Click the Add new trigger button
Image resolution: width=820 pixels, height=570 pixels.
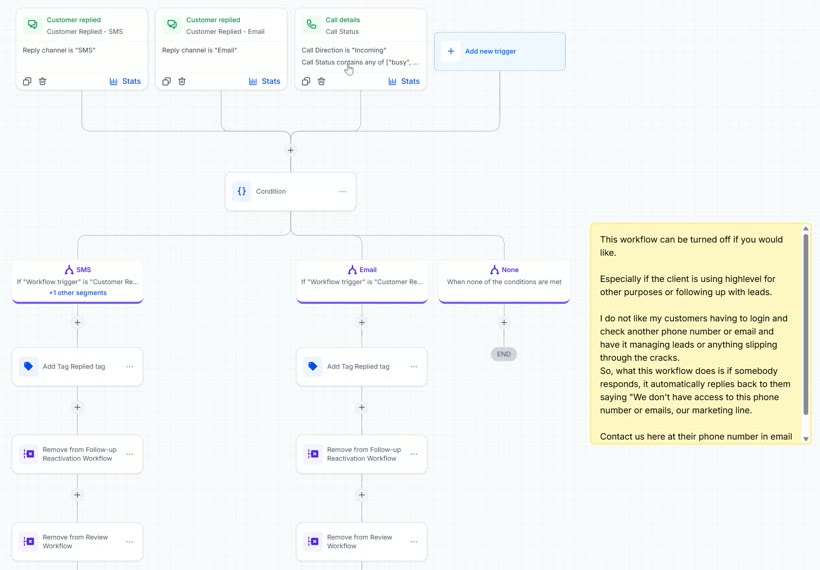[500, 51]
